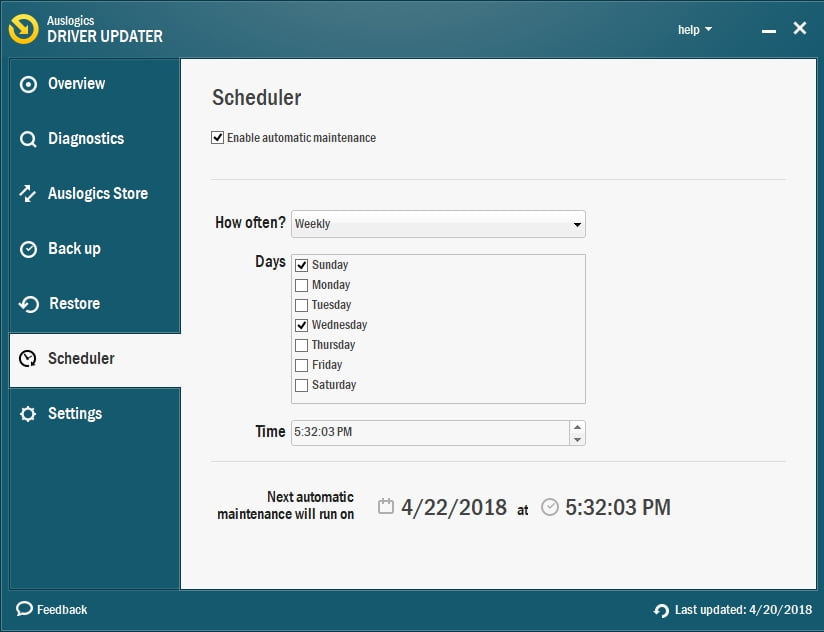This screenshot has width=824, height=632.
Task: Click the Diagnostics magnifier icon
Action: 28,139
